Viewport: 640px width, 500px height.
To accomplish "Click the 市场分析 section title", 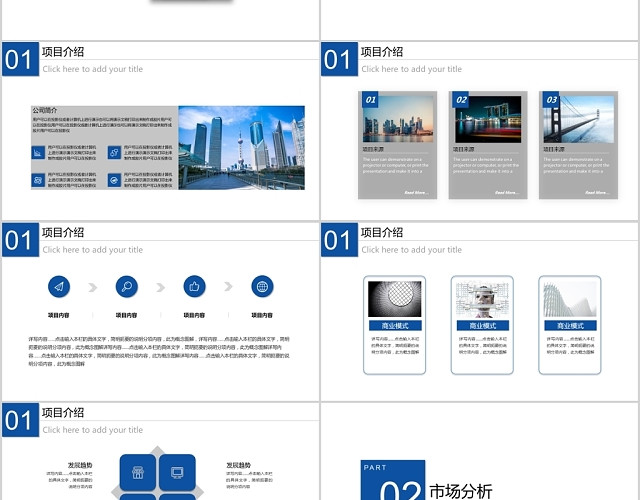I will click(x=461, y=491).
